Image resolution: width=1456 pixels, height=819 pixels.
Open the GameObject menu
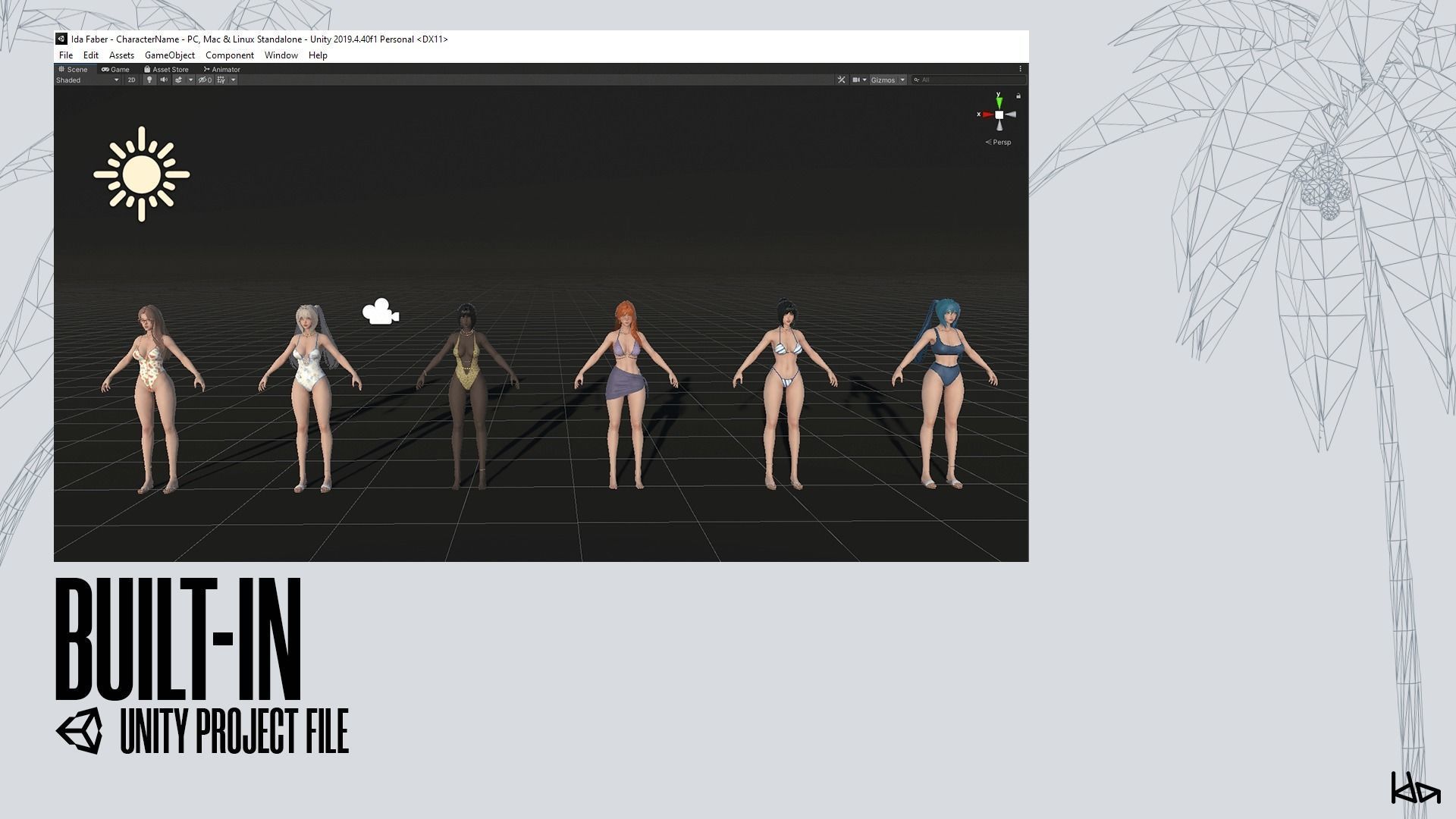(x=170, y=55)
